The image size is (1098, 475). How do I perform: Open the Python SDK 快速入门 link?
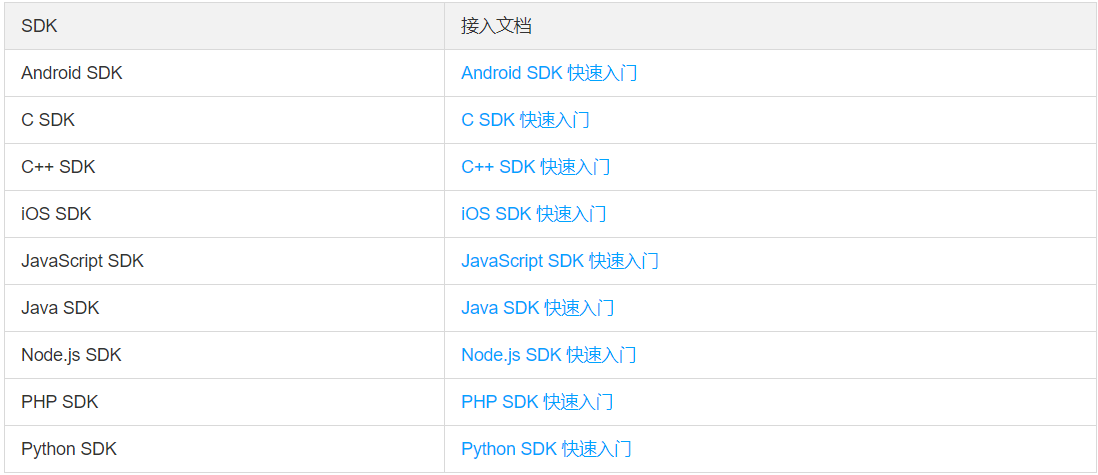click(546, 449)
